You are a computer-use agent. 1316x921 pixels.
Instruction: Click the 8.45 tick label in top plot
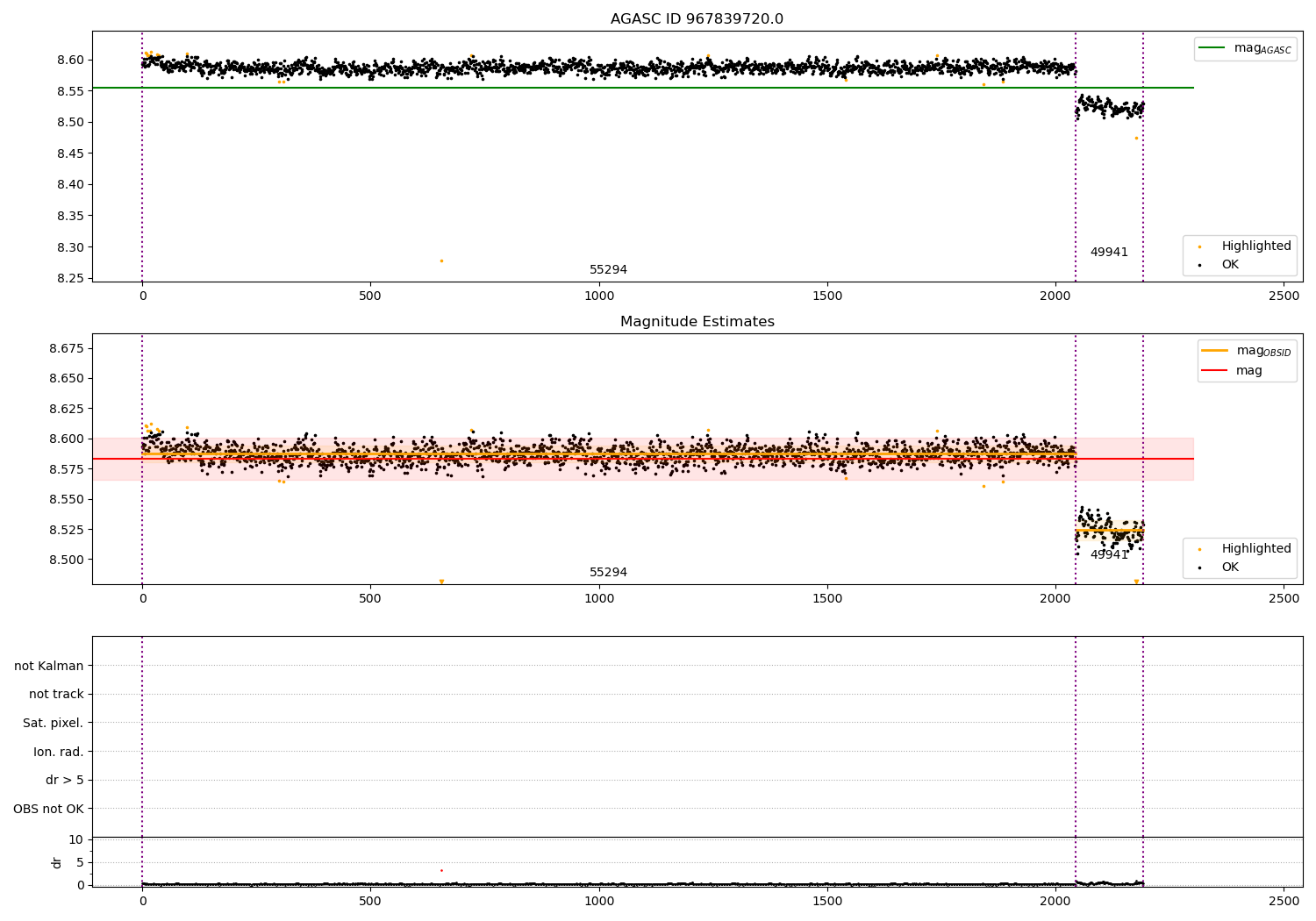(70, 153)
